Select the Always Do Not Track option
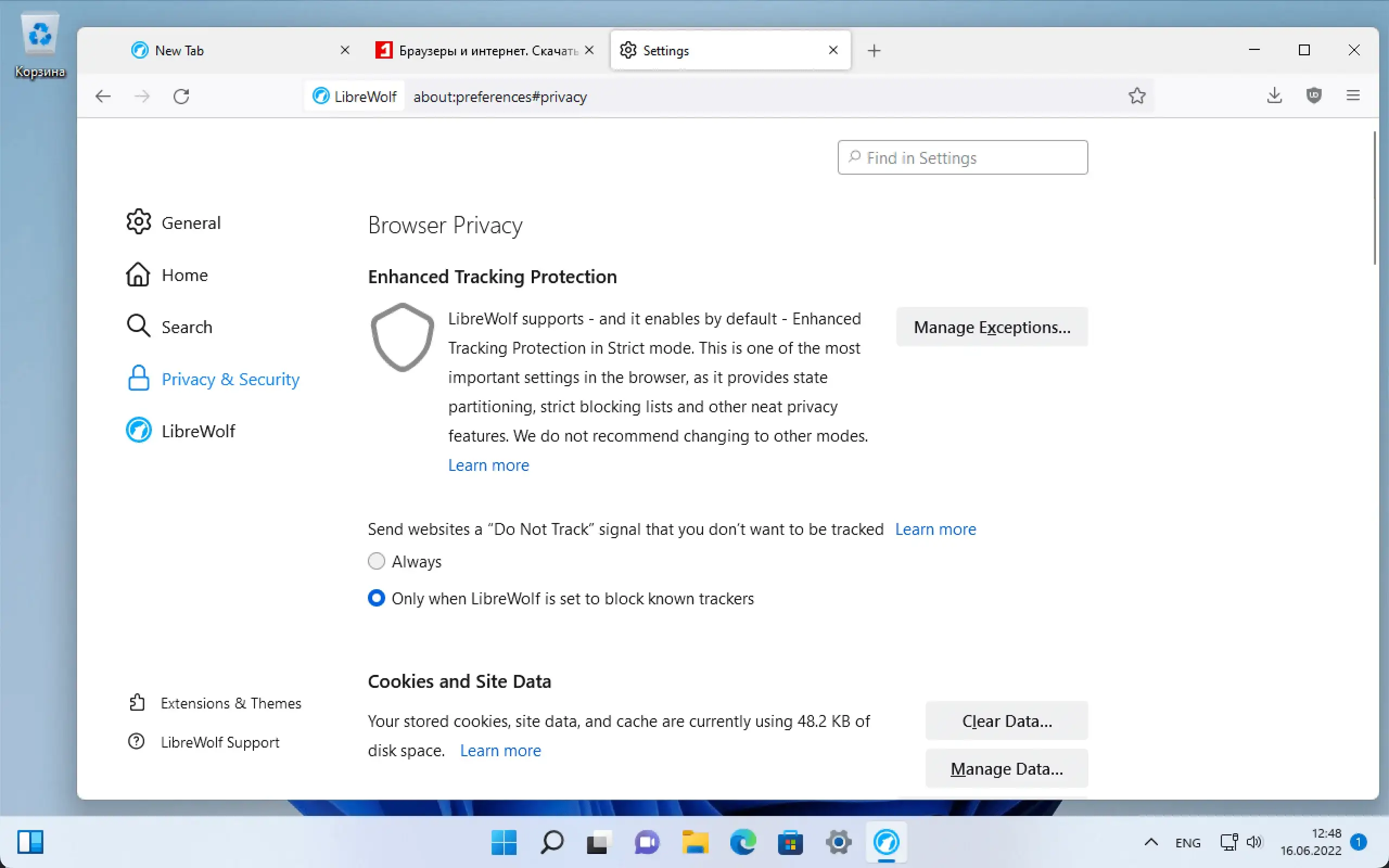The height and width of the screenshot is (868, 1389). (x=376, y=561)
